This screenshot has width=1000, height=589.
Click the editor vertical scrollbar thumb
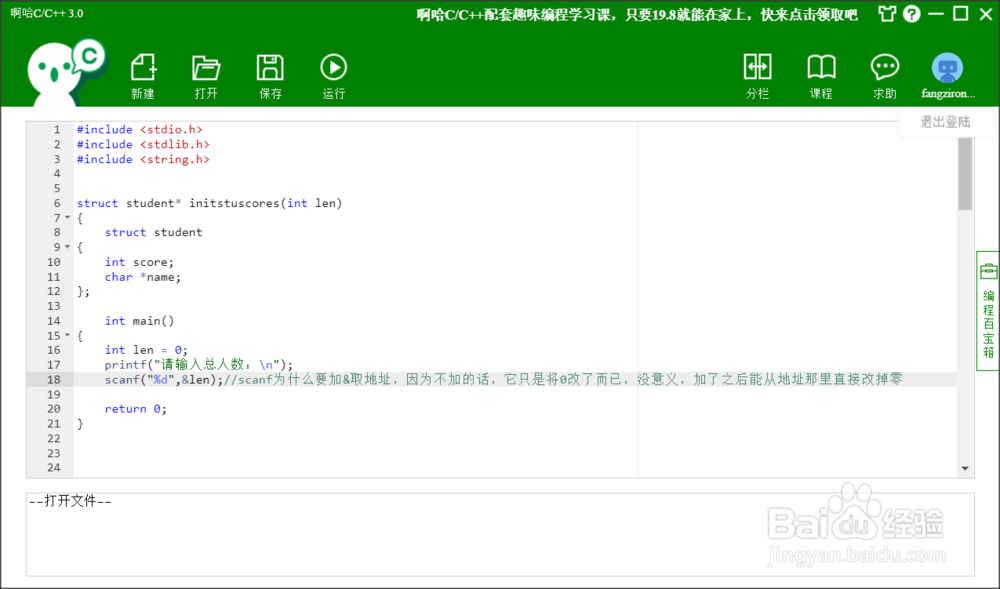[965, 173]
